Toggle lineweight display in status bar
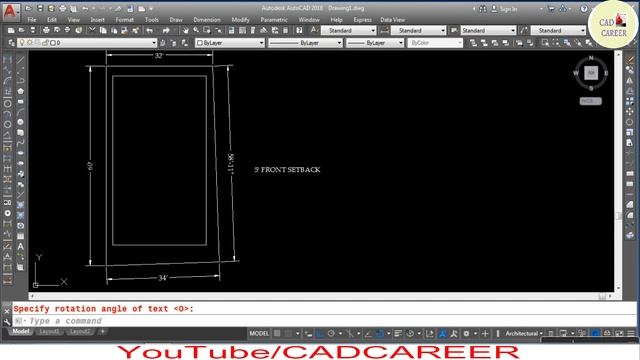This screenshot has height=360, width=640. point(398,333)
